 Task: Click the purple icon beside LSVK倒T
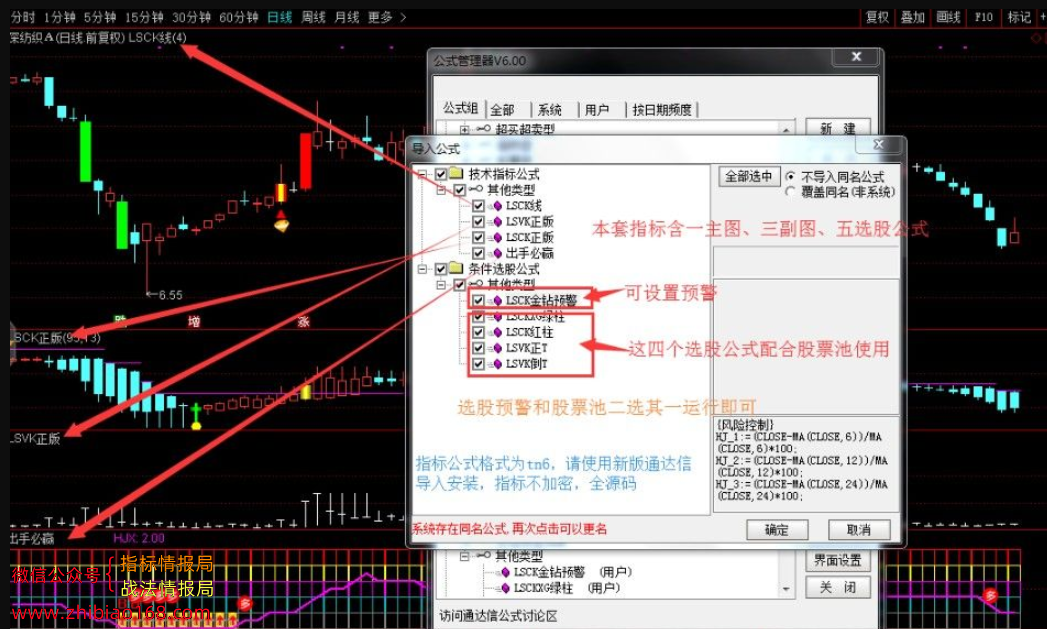coord(497,365)
